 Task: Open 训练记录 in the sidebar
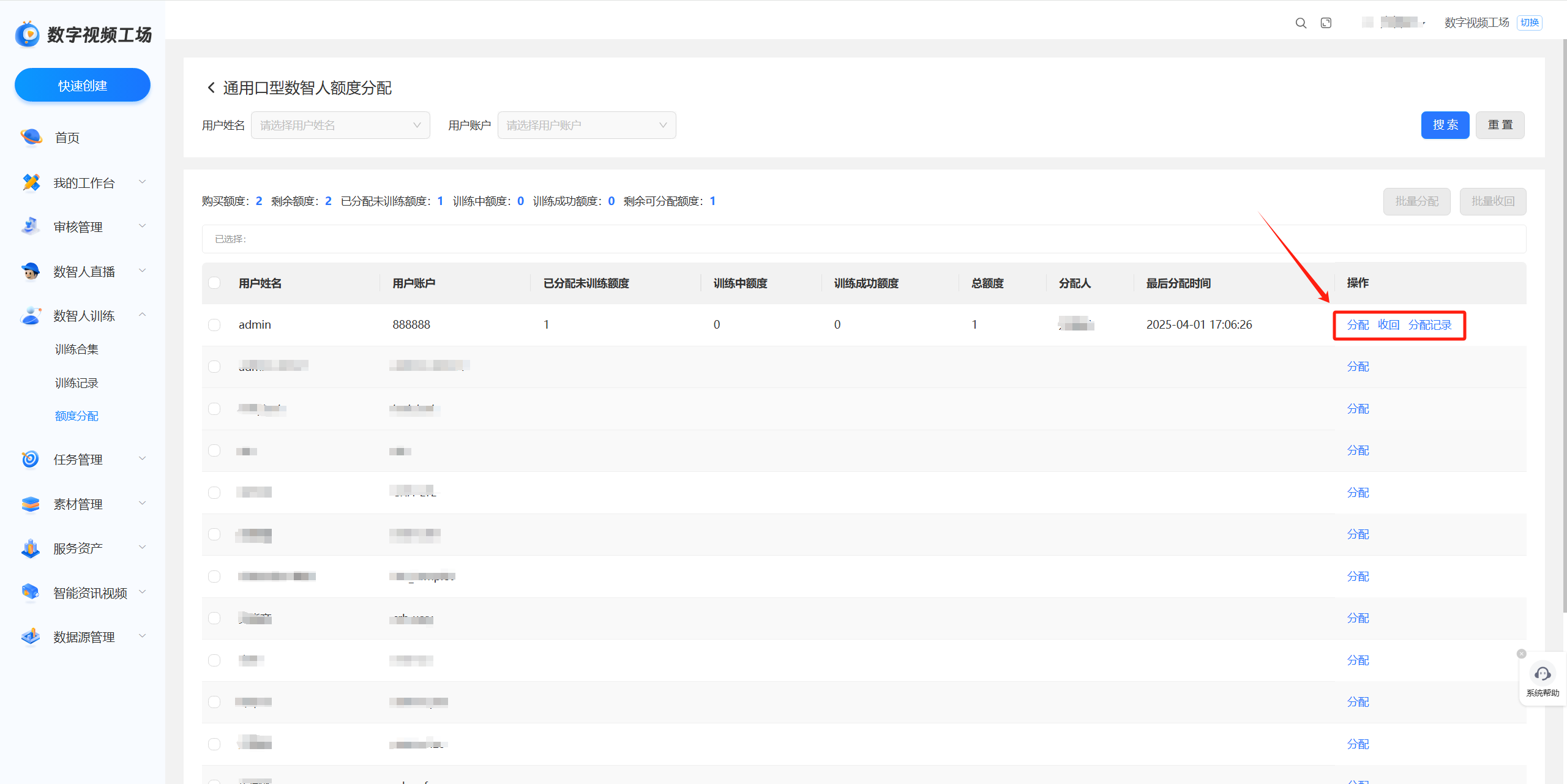pyautogui.click(x=77, y=383)
